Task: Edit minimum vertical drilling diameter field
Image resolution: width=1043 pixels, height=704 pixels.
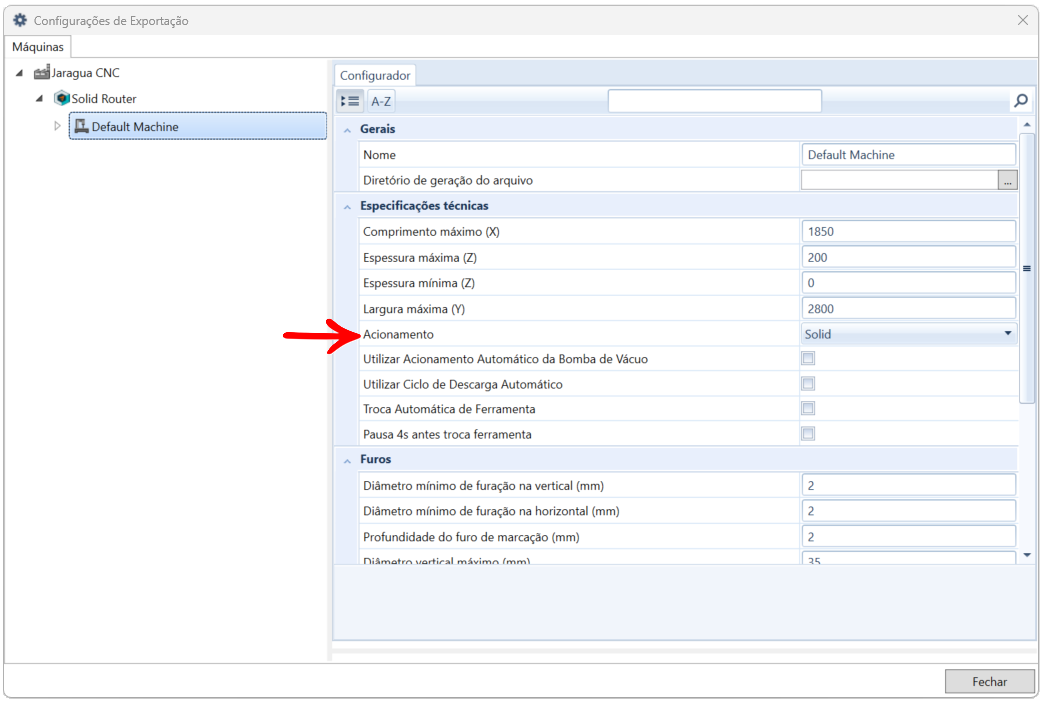Action: pyautogui.click(x=909, y=486)
